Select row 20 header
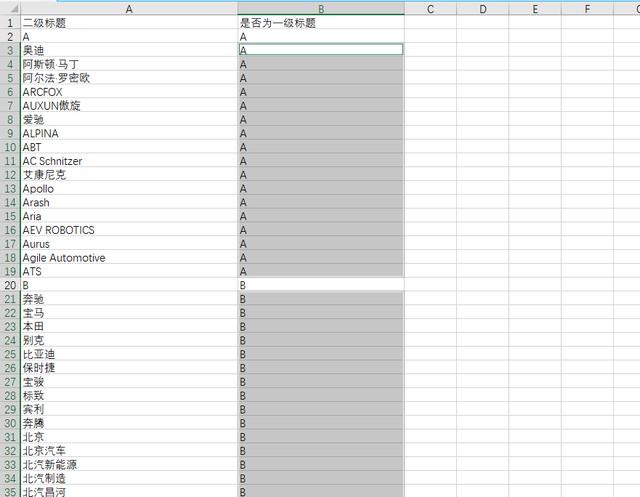 [x=10, y=285]
